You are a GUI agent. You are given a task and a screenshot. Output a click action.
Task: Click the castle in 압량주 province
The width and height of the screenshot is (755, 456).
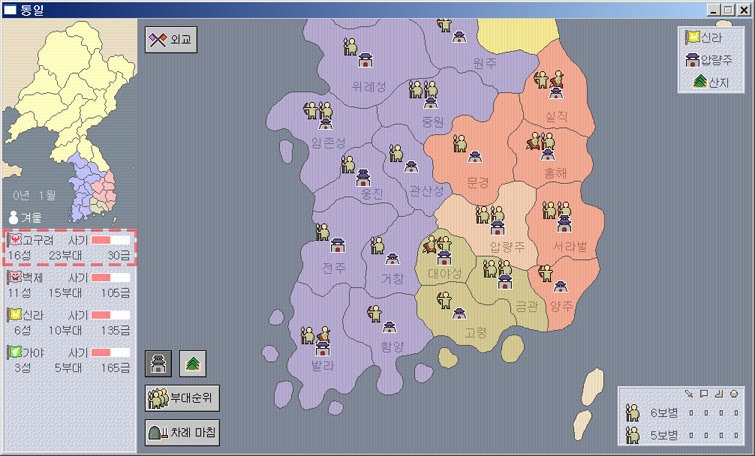coord(497,228)
